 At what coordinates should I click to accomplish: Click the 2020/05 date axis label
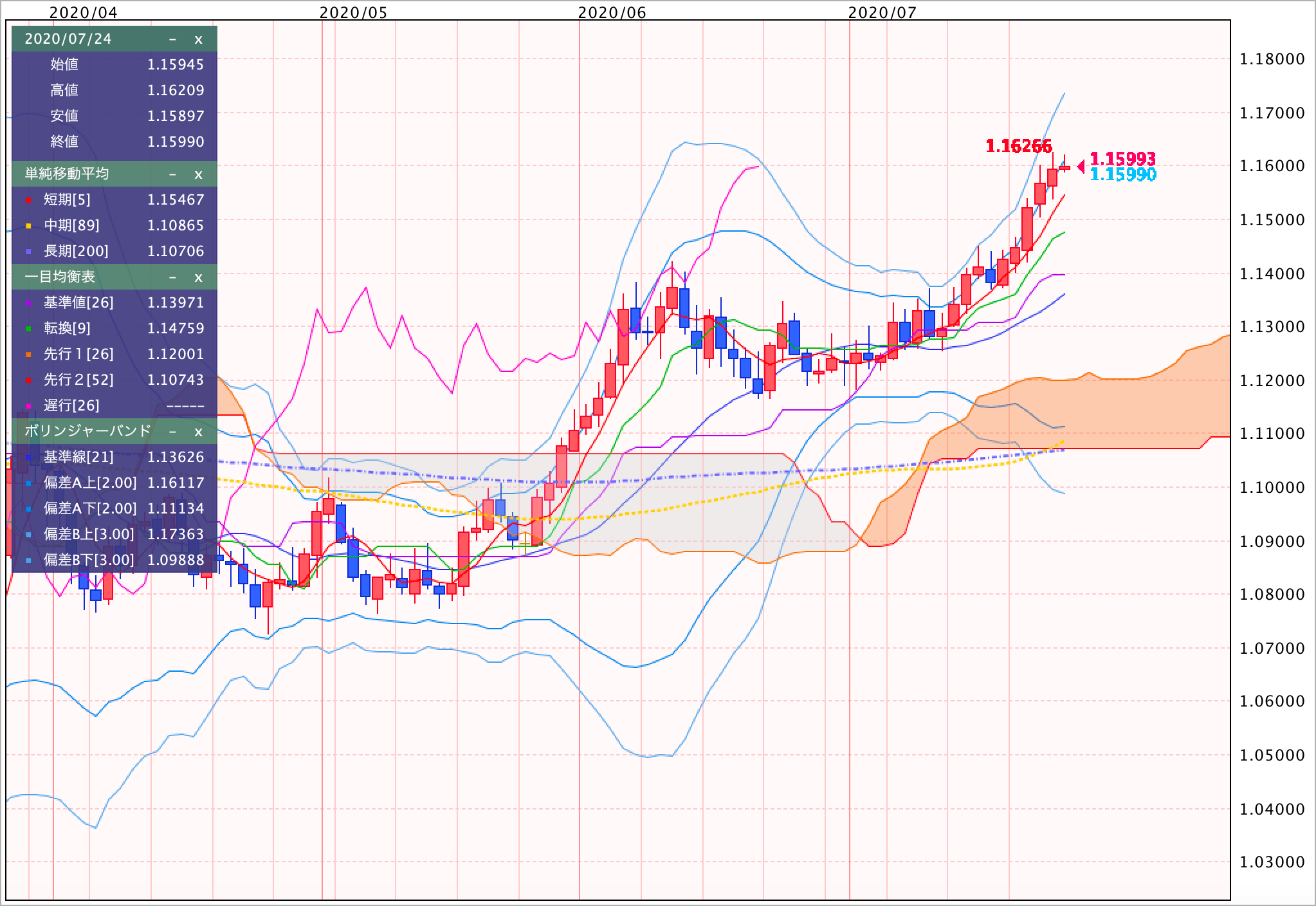pyautogui.click(x=354, y=12)
